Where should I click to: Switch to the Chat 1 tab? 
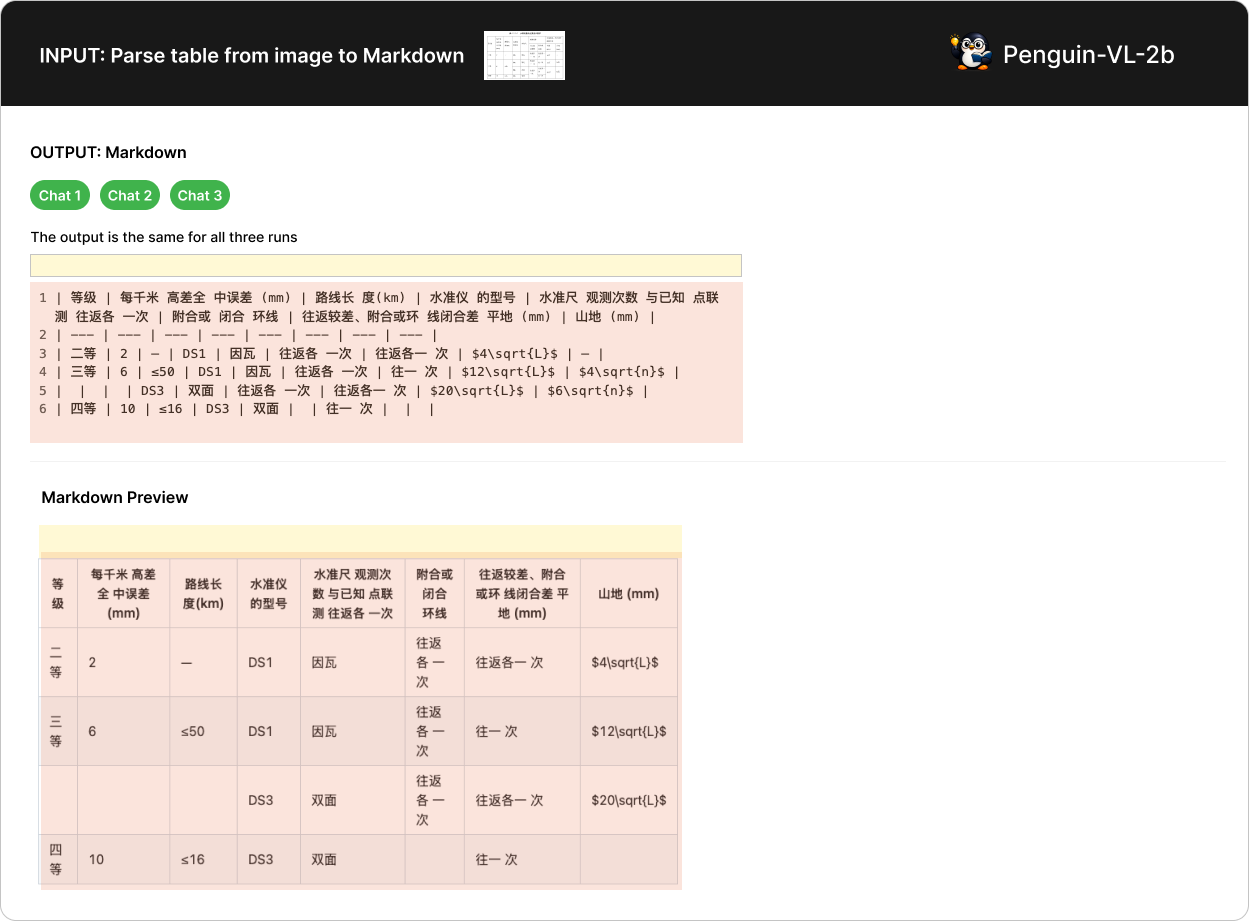coord(60,195)
